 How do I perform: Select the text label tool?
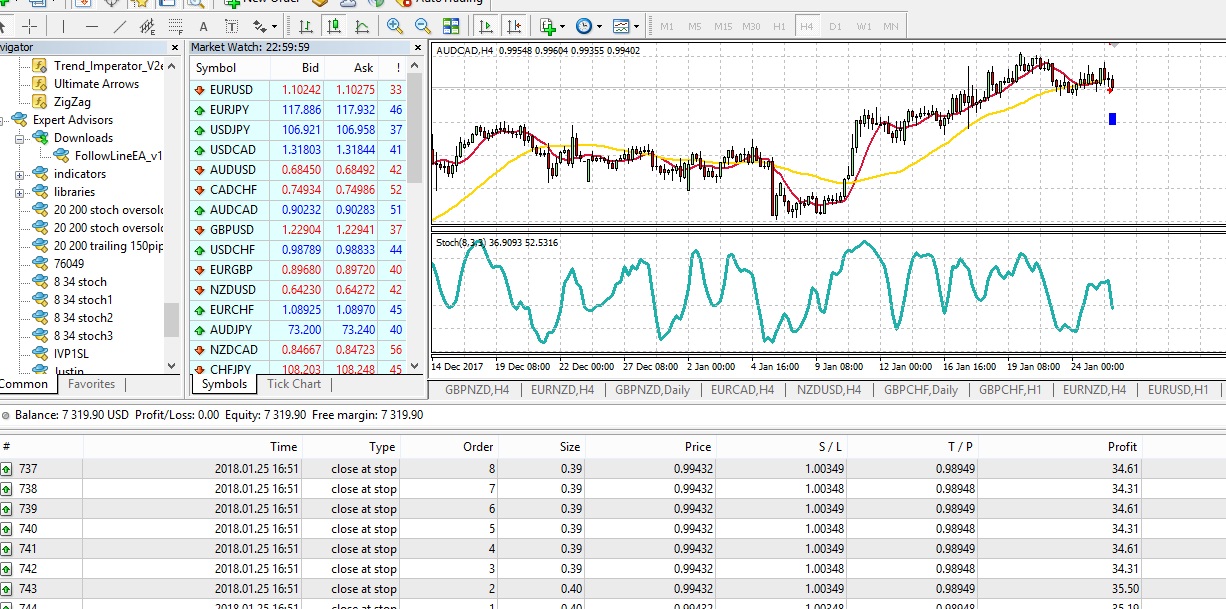(203, 27)
